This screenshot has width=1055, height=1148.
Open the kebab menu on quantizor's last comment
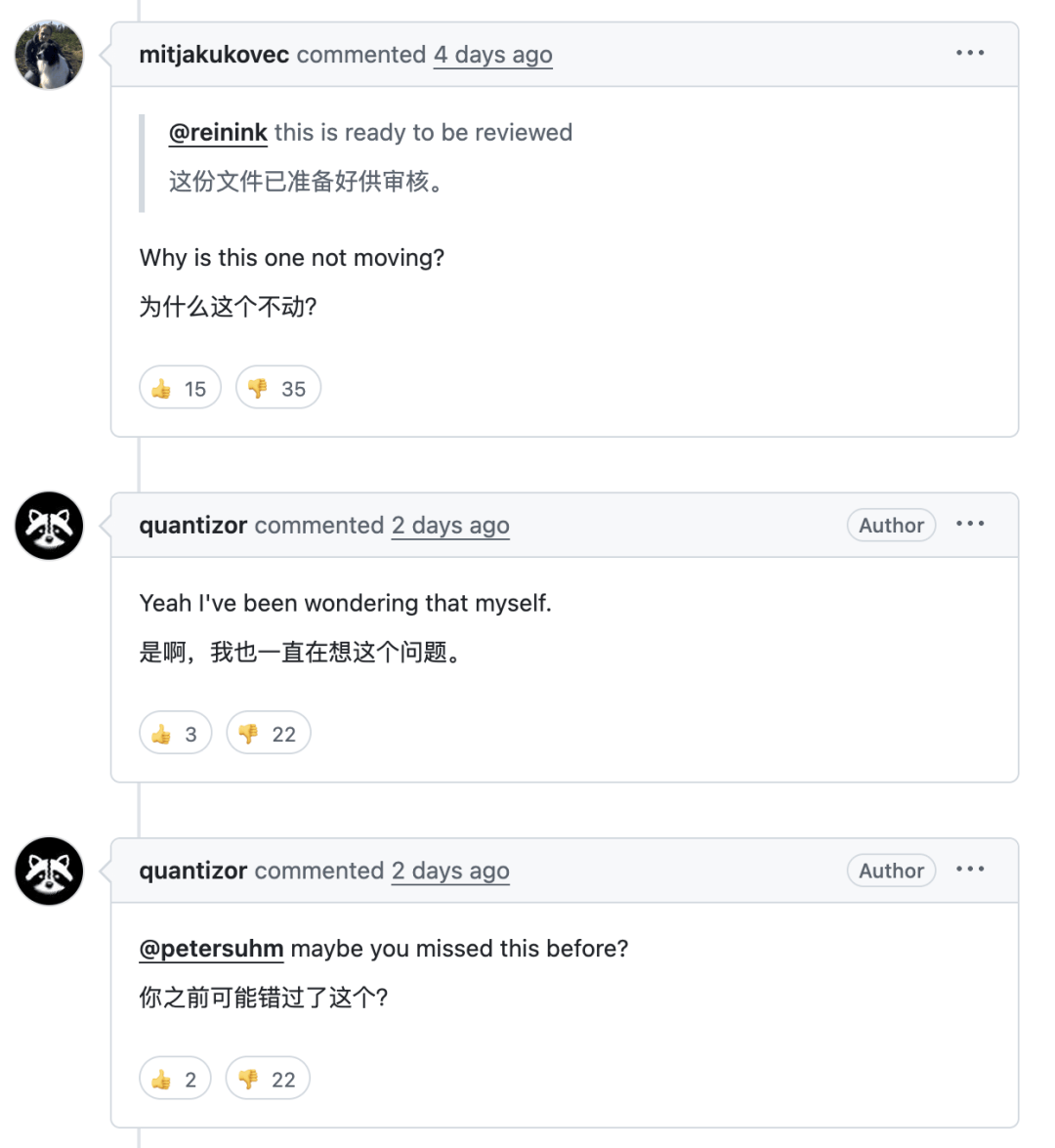pos(970,870)
